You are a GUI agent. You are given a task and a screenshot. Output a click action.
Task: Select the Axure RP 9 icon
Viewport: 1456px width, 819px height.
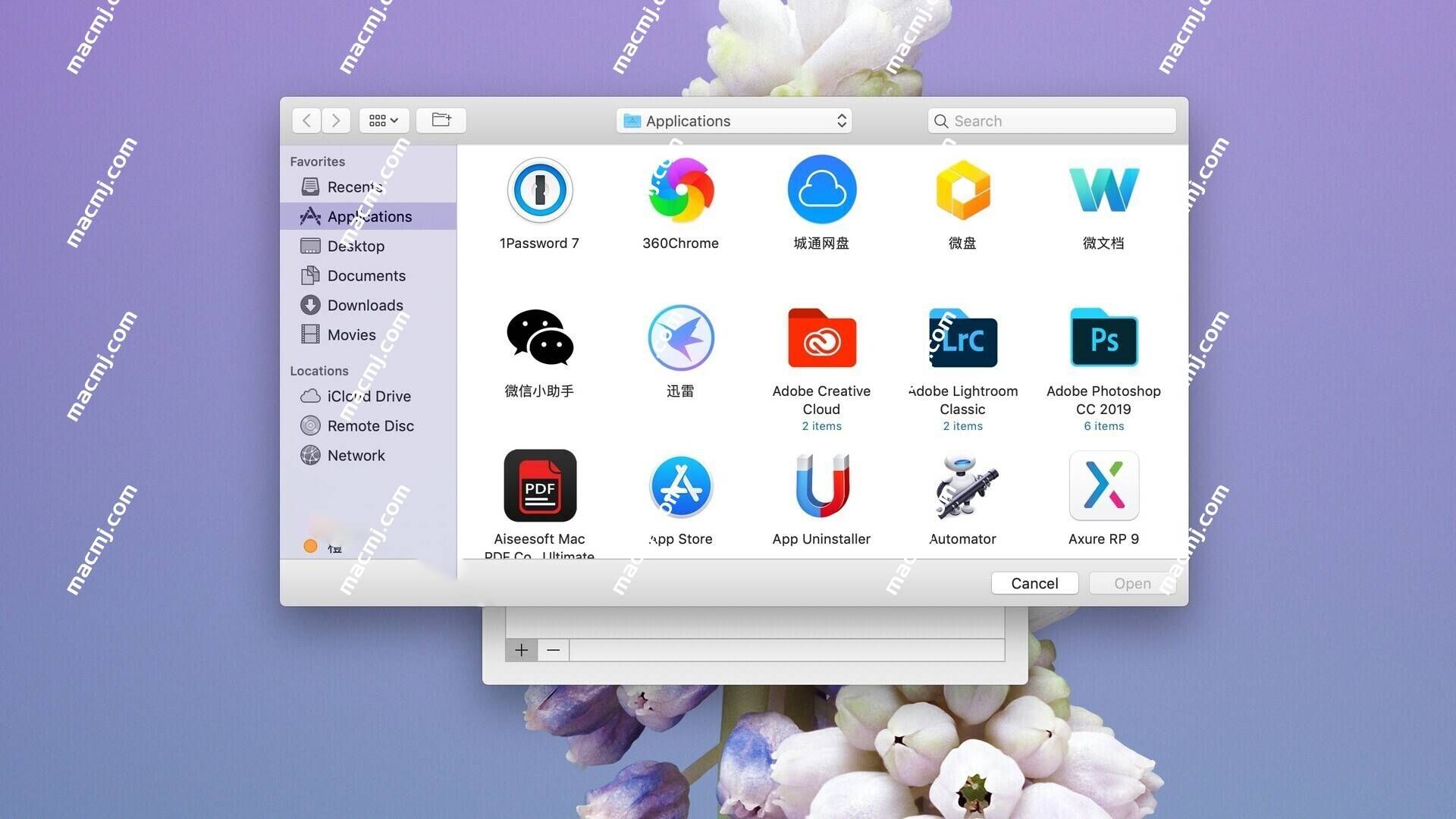click(x=1103, y=485)
